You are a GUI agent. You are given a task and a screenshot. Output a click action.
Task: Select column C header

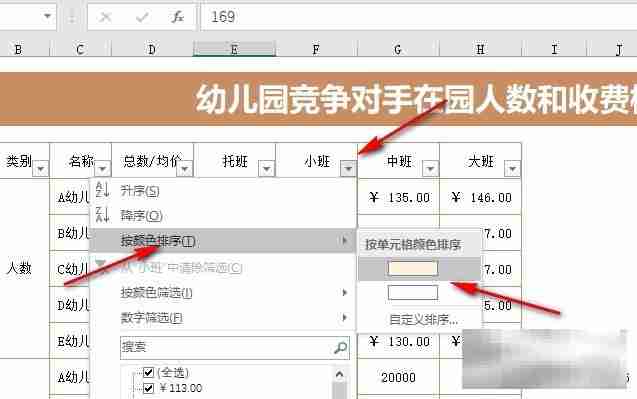click(x=80, y=50)
